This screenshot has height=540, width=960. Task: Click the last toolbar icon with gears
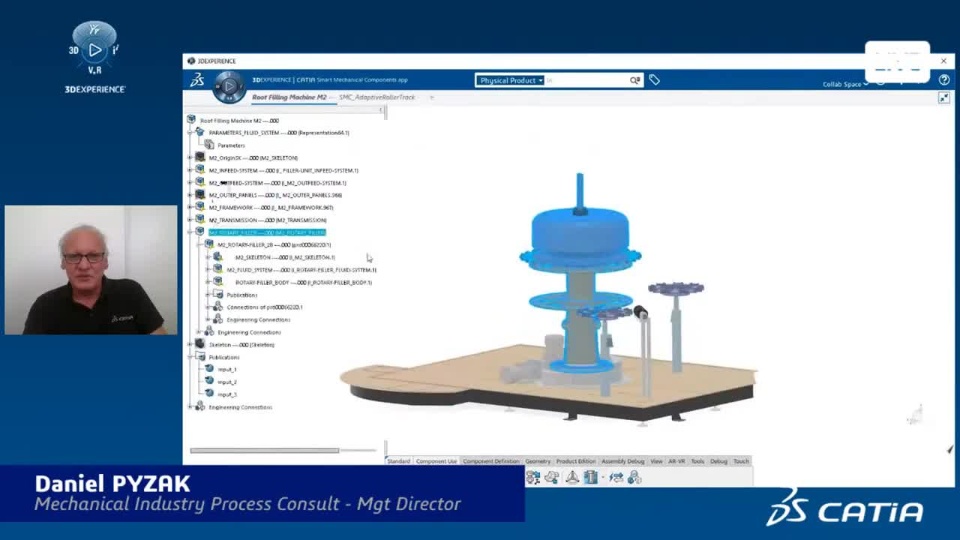click(635, 478)
